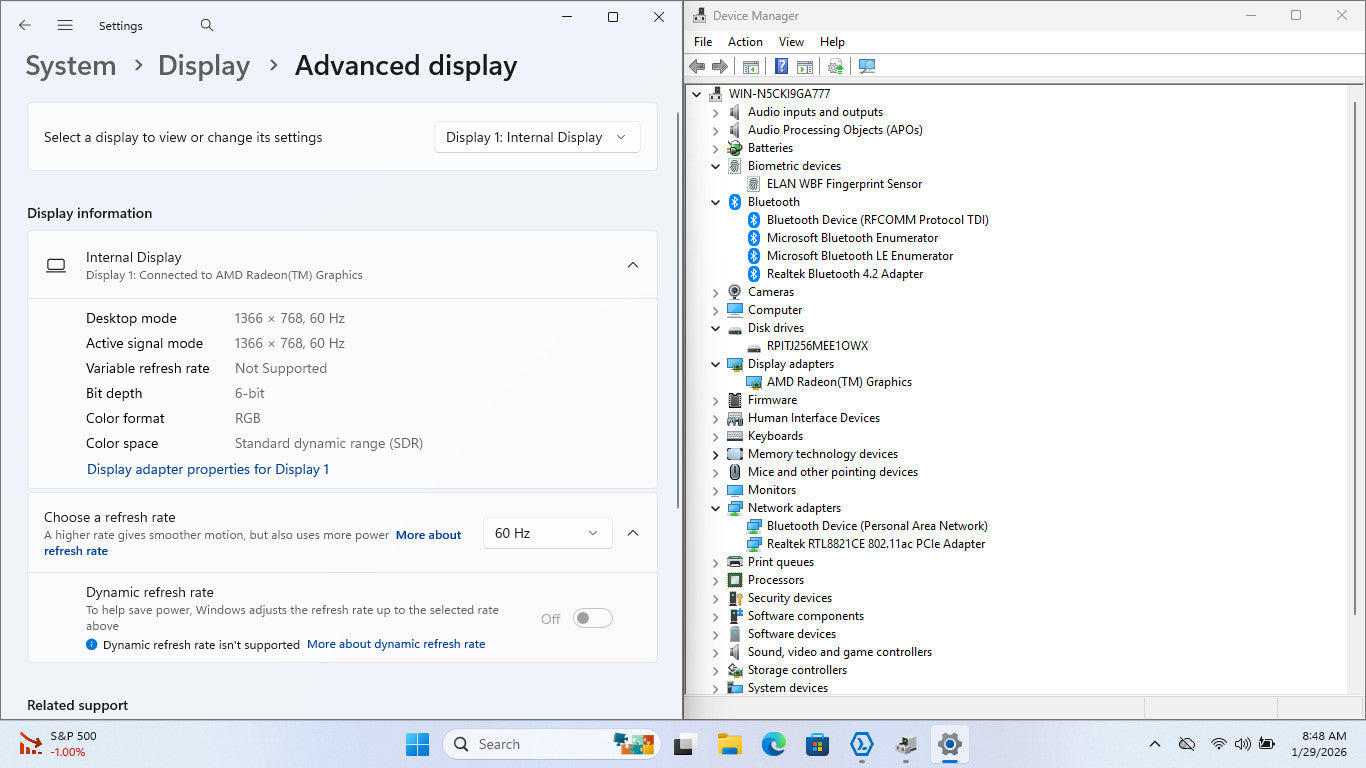Click the Update device driver toolbar icon
Viewport: 1366px width, 768px height.
835,66
